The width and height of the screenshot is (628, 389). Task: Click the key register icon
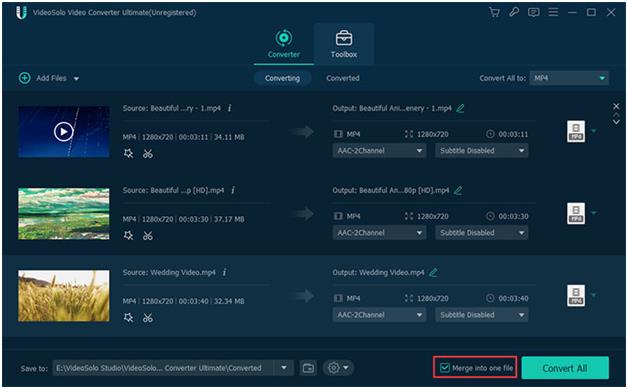[514, 12]
